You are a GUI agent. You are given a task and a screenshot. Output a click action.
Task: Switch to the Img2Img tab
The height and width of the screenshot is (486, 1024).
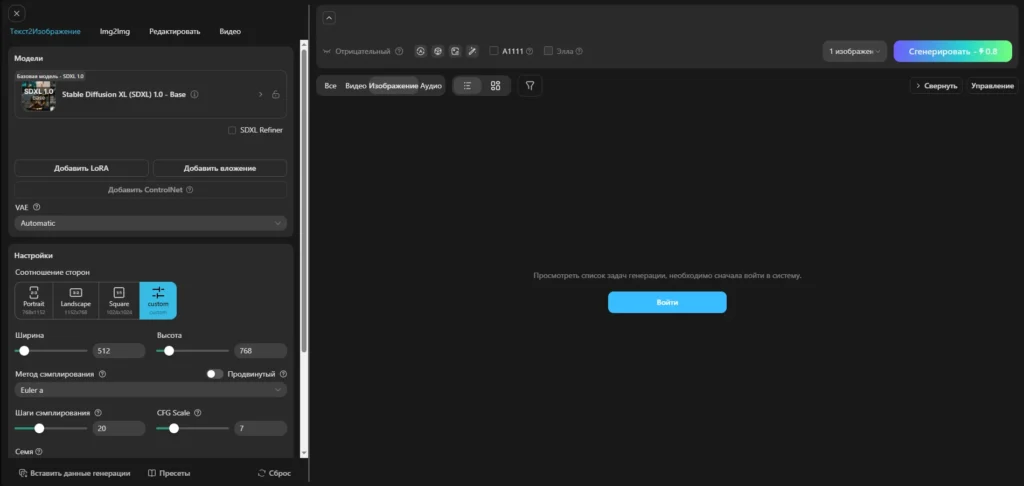(x=115, y=31)
